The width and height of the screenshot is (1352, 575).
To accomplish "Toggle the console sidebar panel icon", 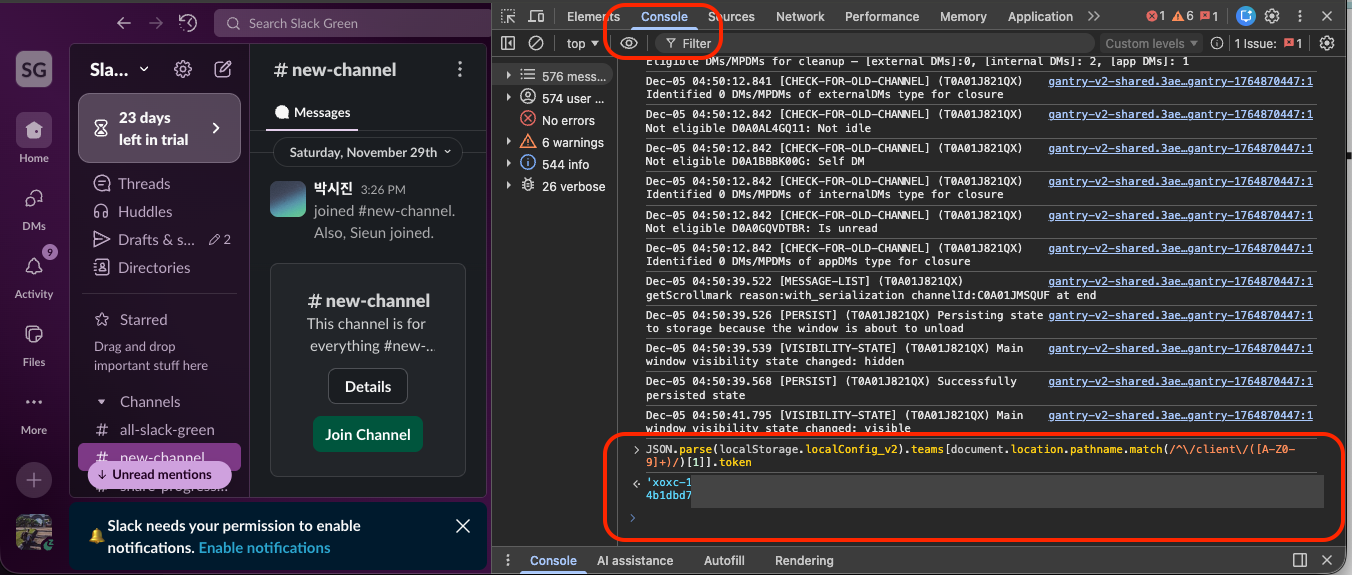I will point(508,43).
